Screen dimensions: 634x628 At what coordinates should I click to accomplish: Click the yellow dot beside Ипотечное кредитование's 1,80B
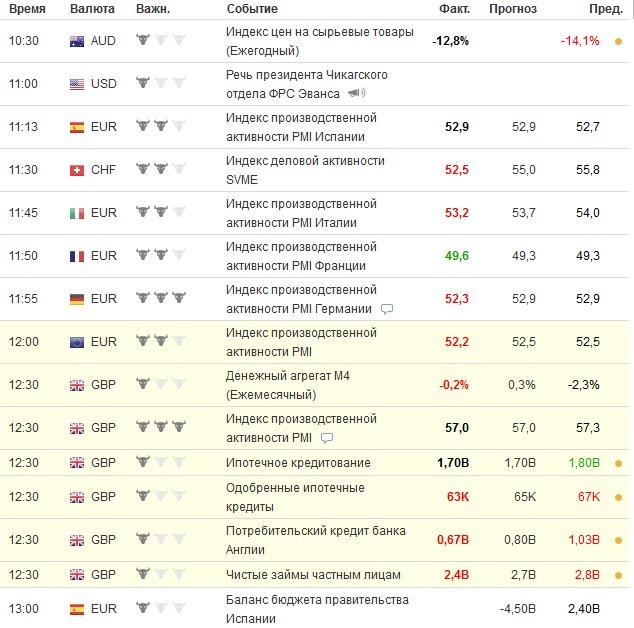[618, 463]
